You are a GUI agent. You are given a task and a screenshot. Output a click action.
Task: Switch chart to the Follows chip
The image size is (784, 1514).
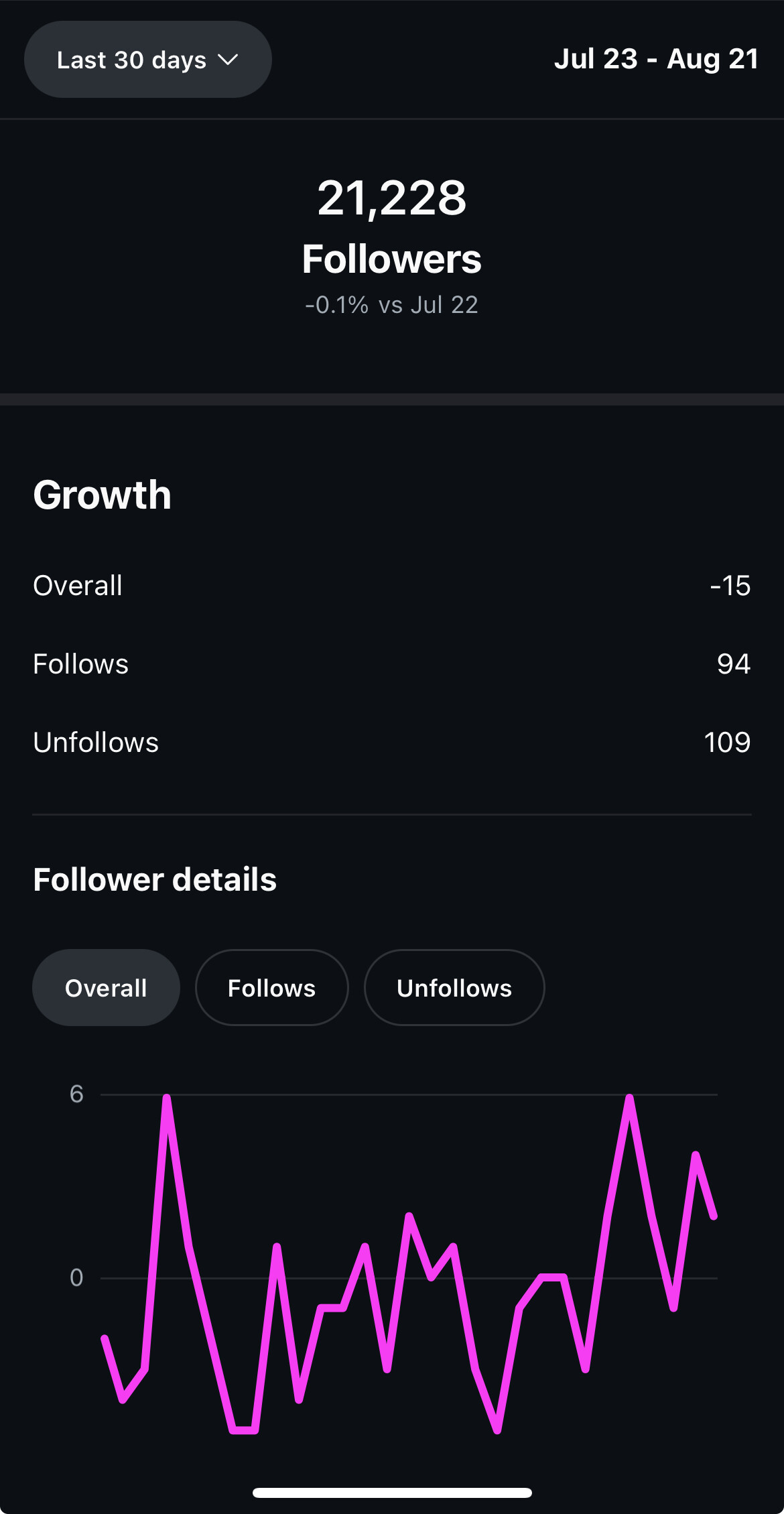pos(271,988)
